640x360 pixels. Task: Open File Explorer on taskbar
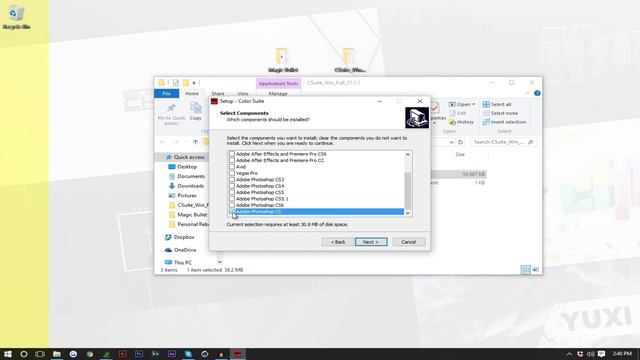click(x=57, y=354)
